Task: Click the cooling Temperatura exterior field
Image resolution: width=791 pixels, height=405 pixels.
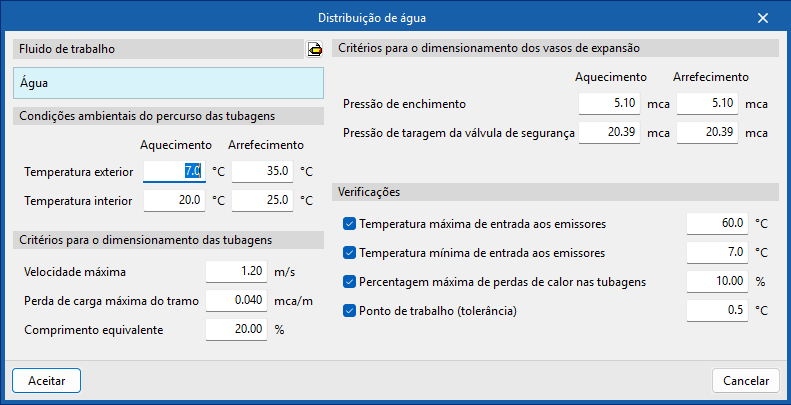Action: 262,172
